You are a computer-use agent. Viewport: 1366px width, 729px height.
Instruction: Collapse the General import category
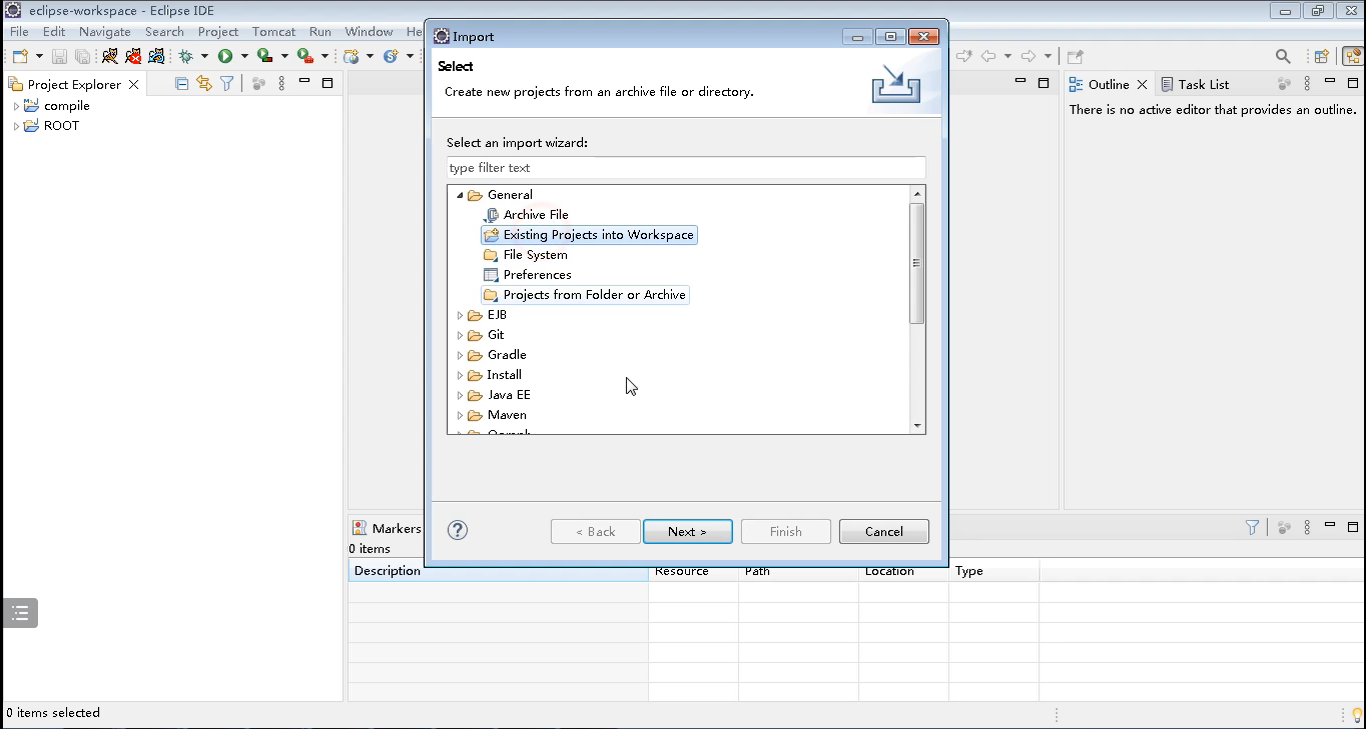point(460,195)
